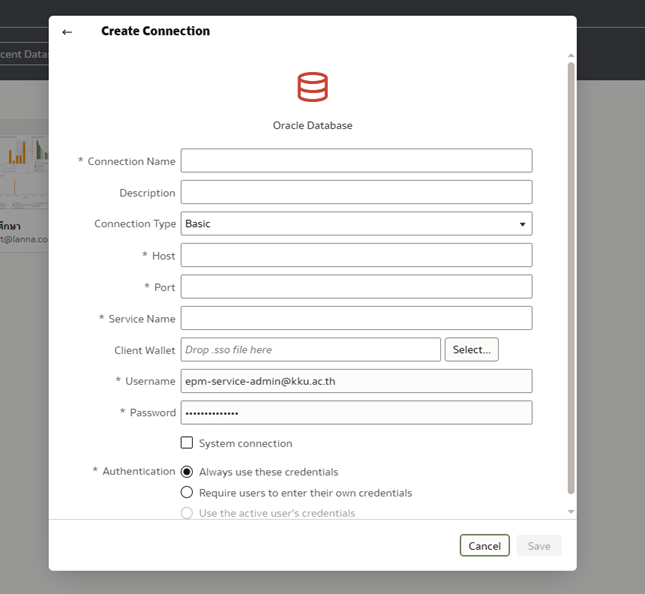The width and height of the screenshot is (645, 594).
Task: Click the Save button
Action: pos(539,545)
